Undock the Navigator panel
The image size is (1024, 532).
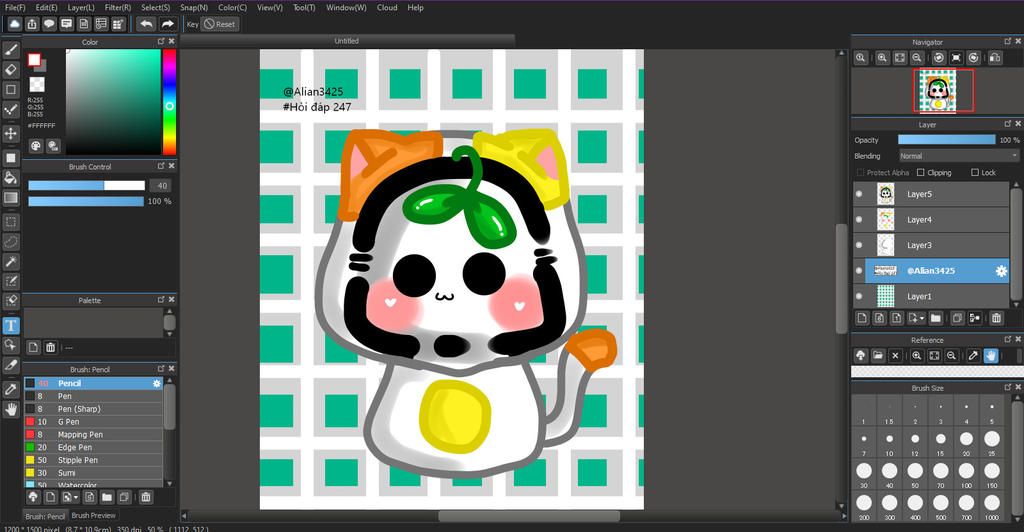[x=1007, y=41]
